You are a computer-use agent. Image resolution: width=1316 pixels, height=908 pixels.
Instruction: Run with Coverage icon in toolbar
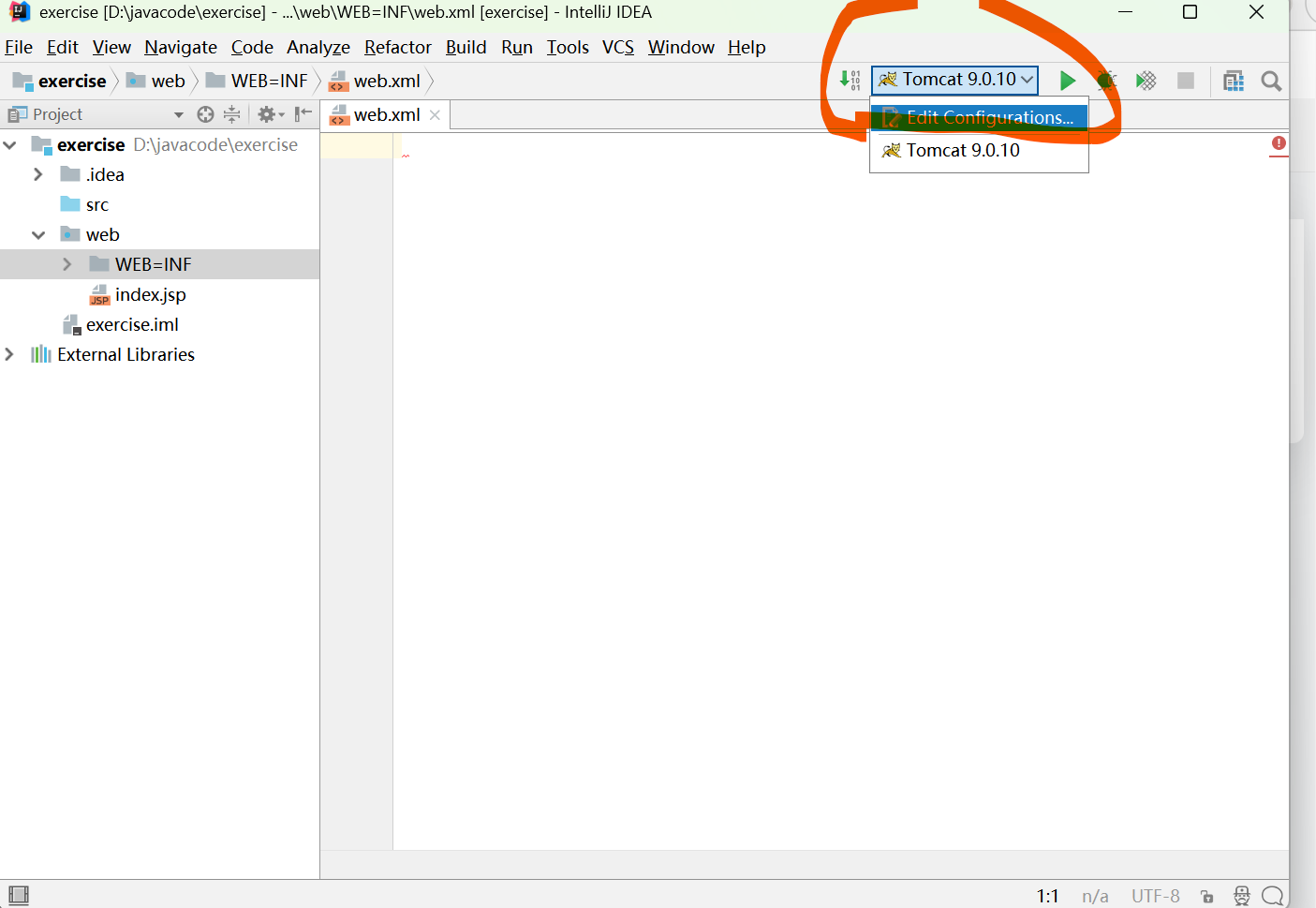pyautogui.click(x=1146, y=81)
